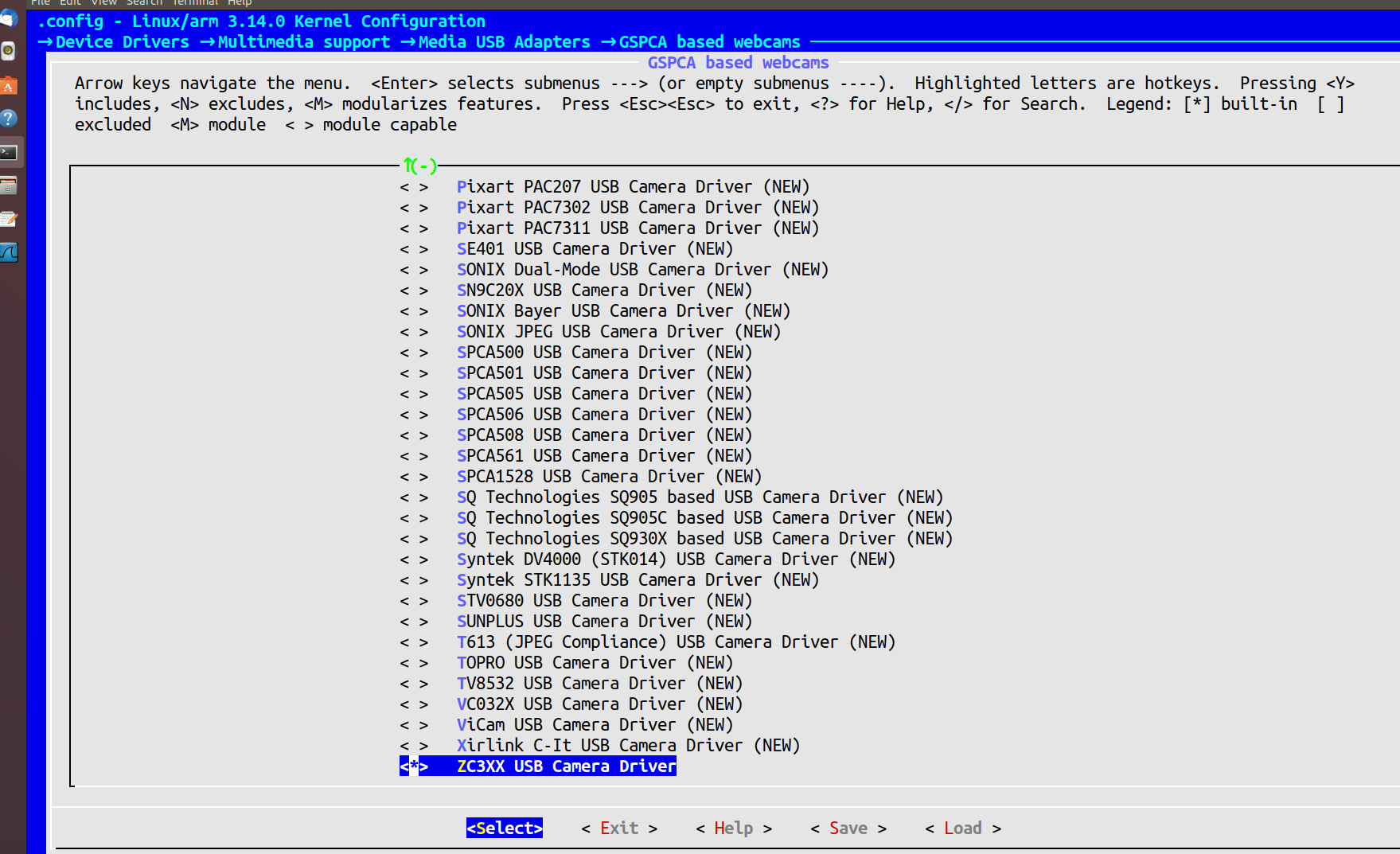Image resolution: width=1400 pixels, height=854 pixels.
Task: Choose the < Exit > button
Action: [x=619, y=829]
